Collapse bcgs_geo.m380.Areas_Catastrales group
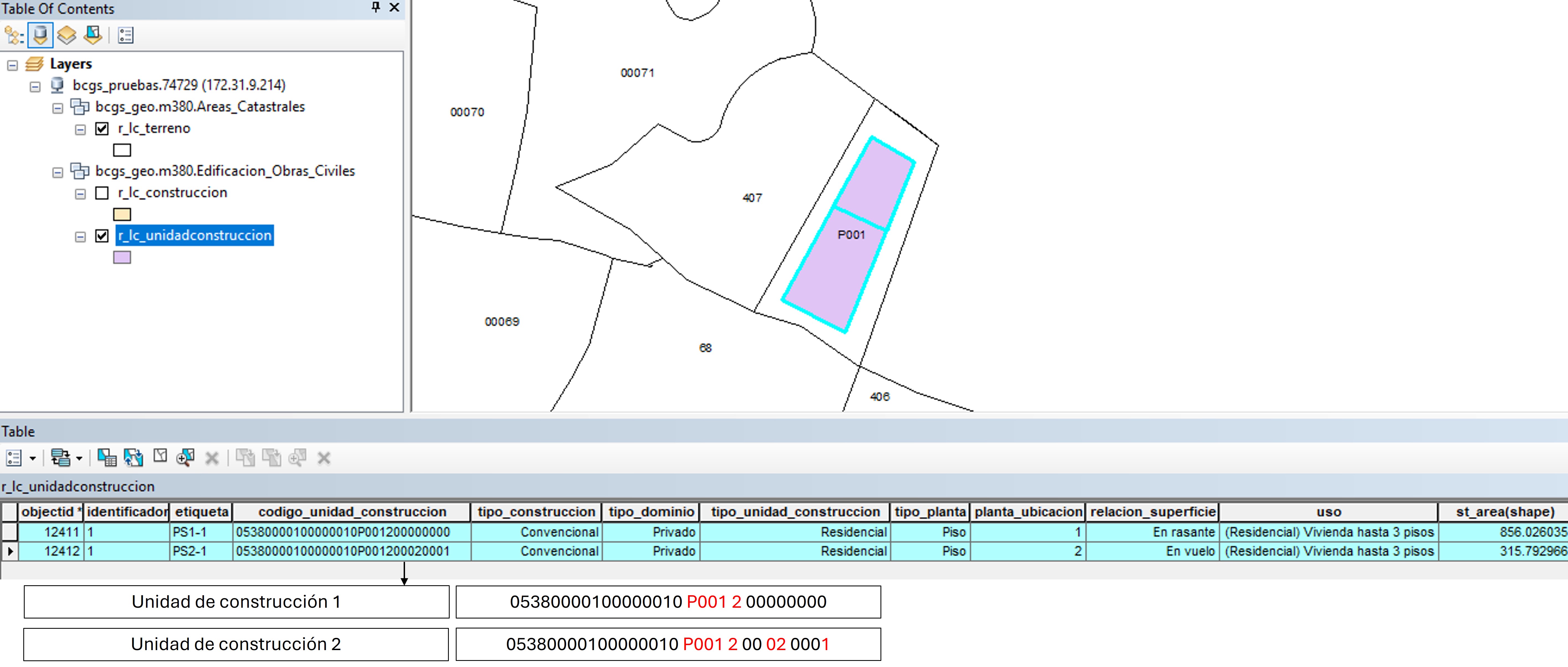The height and width of the screenshot is (667, 1568). pos(58,108)
